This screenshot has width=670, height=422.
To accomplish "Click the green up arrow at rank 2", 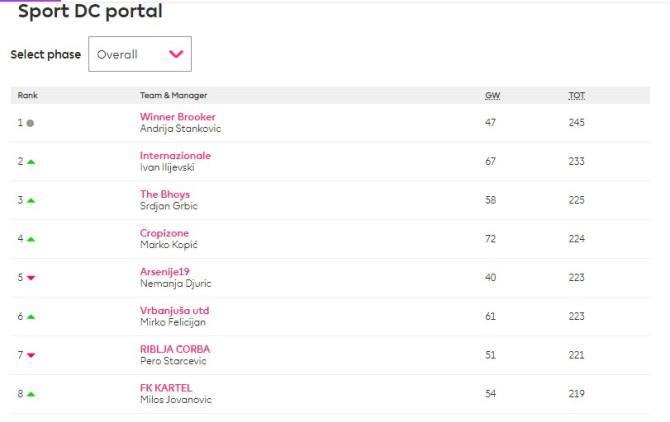I will [31, 161].
